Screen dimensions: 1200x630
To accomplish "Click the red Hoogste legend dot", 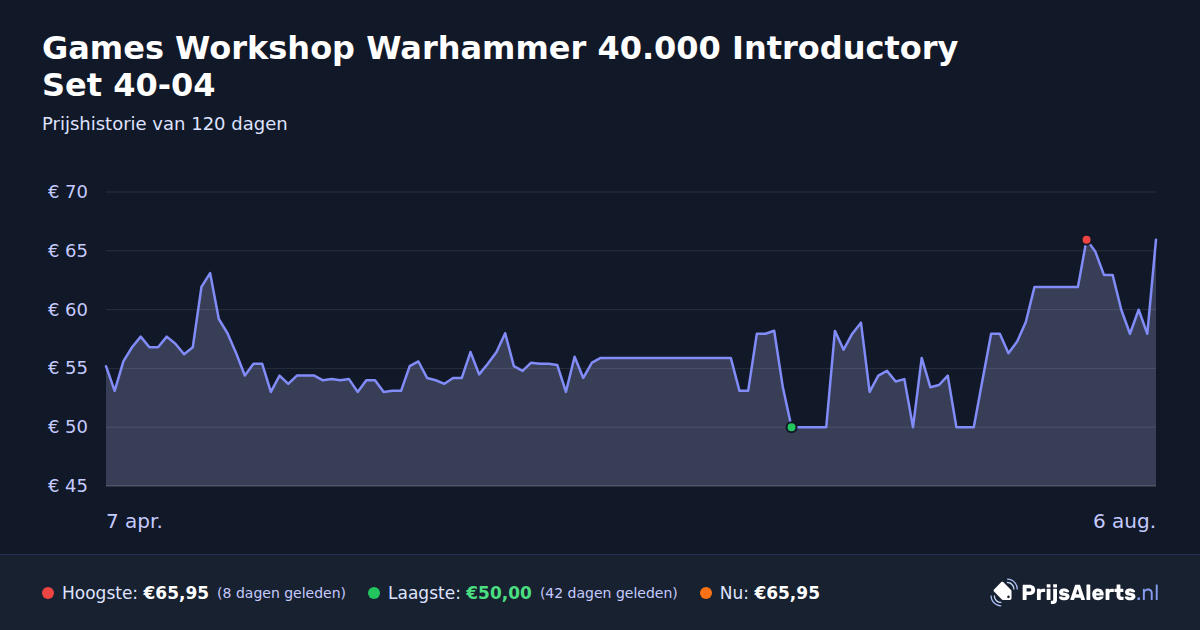I will click(x=48, y=593).
